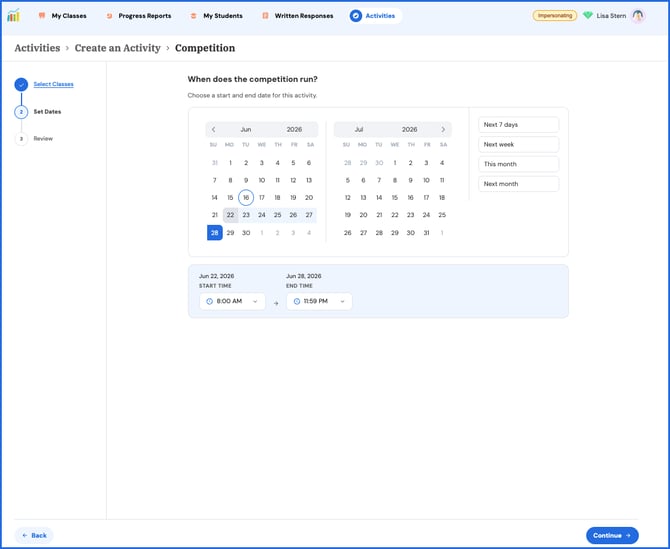Select June 1 in the calendar

(230, 163)
